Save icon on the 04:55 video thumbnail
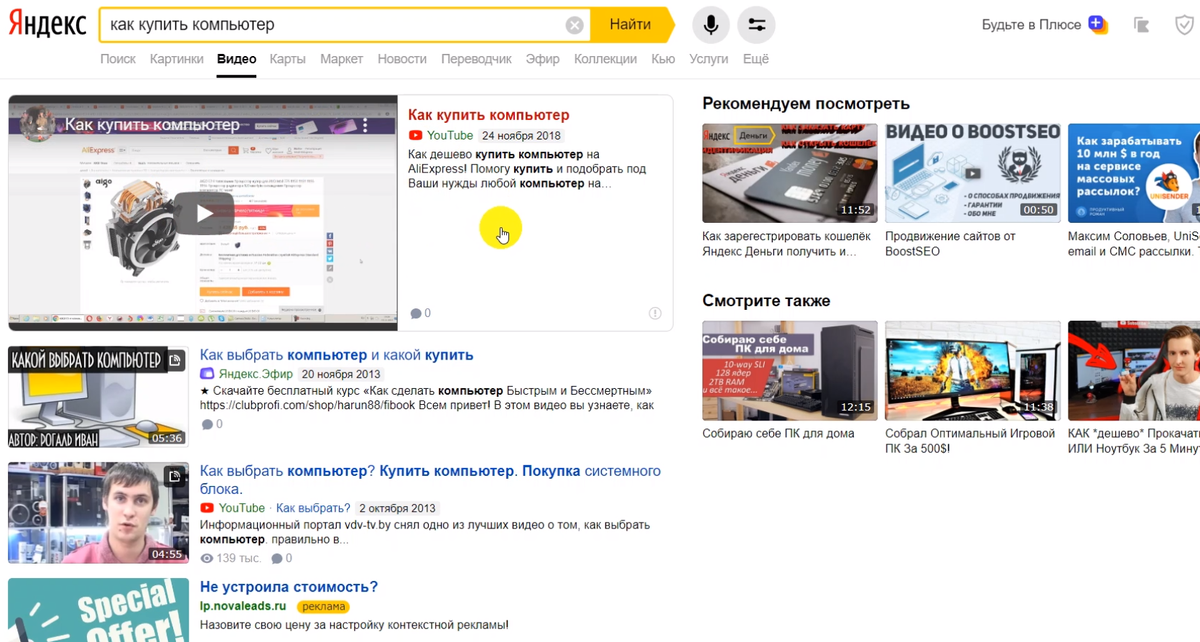 [x=174, y=476]
